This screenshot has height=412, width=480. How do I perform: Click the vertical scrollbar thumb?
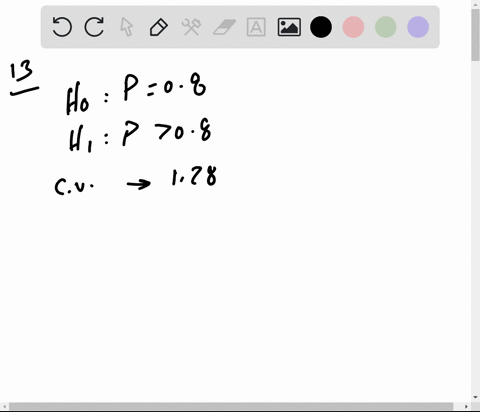pos(475,35)
